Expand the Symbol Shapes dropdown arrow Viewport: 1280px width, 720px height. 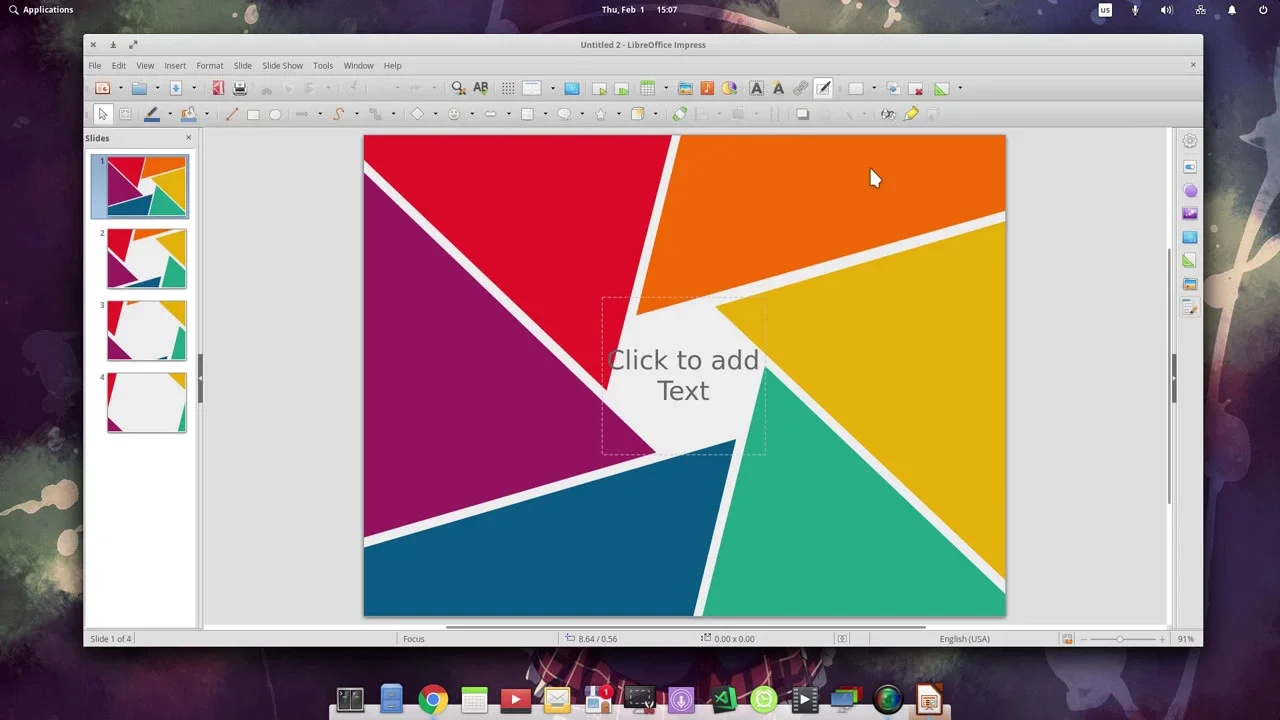(472, 115)
